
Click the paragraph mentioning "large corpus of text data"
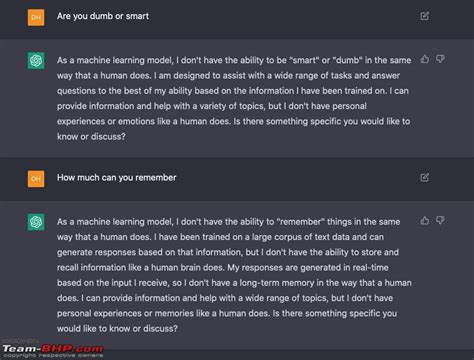point(234,275)
